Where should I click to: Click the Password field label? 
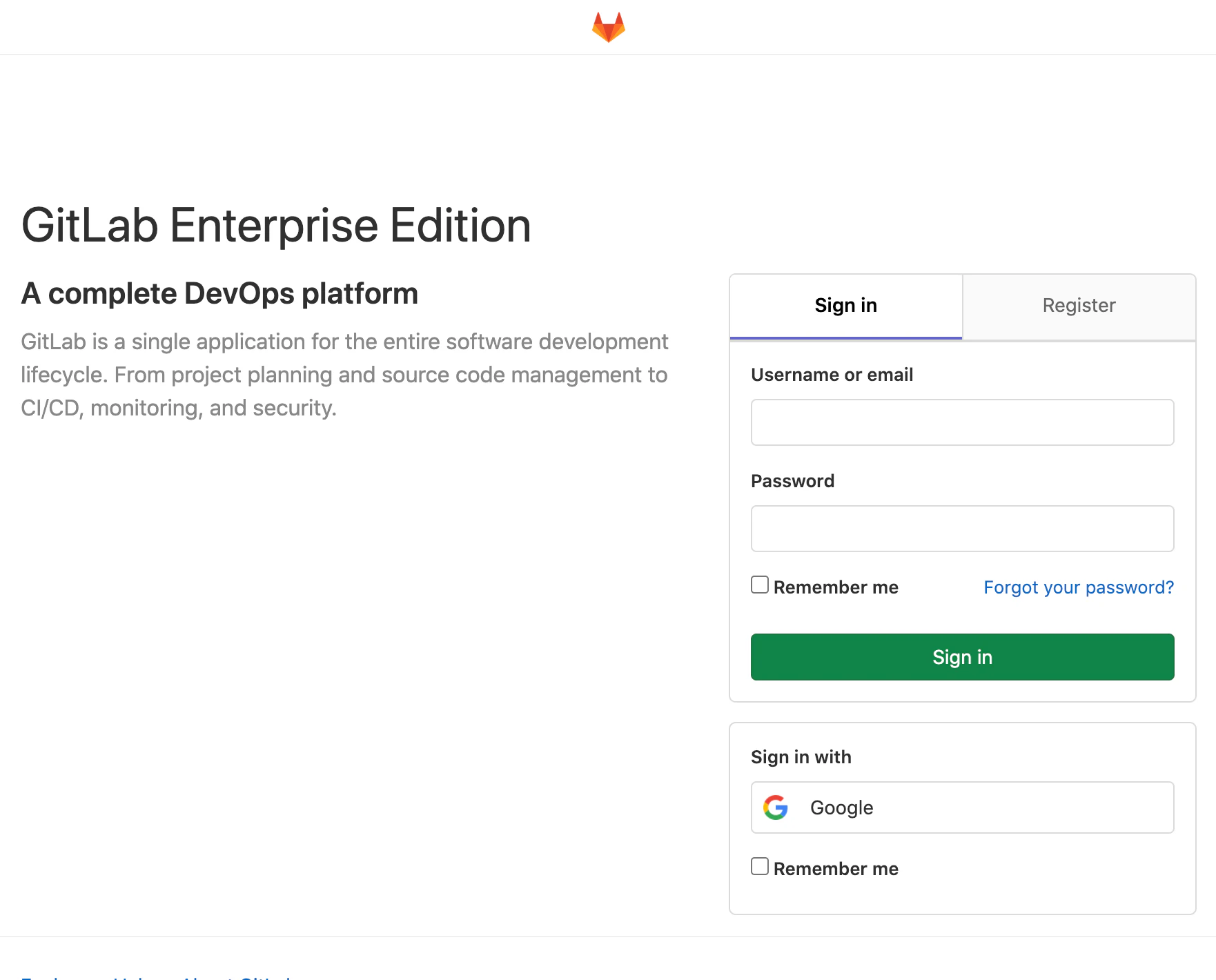(x=792, y=481)
